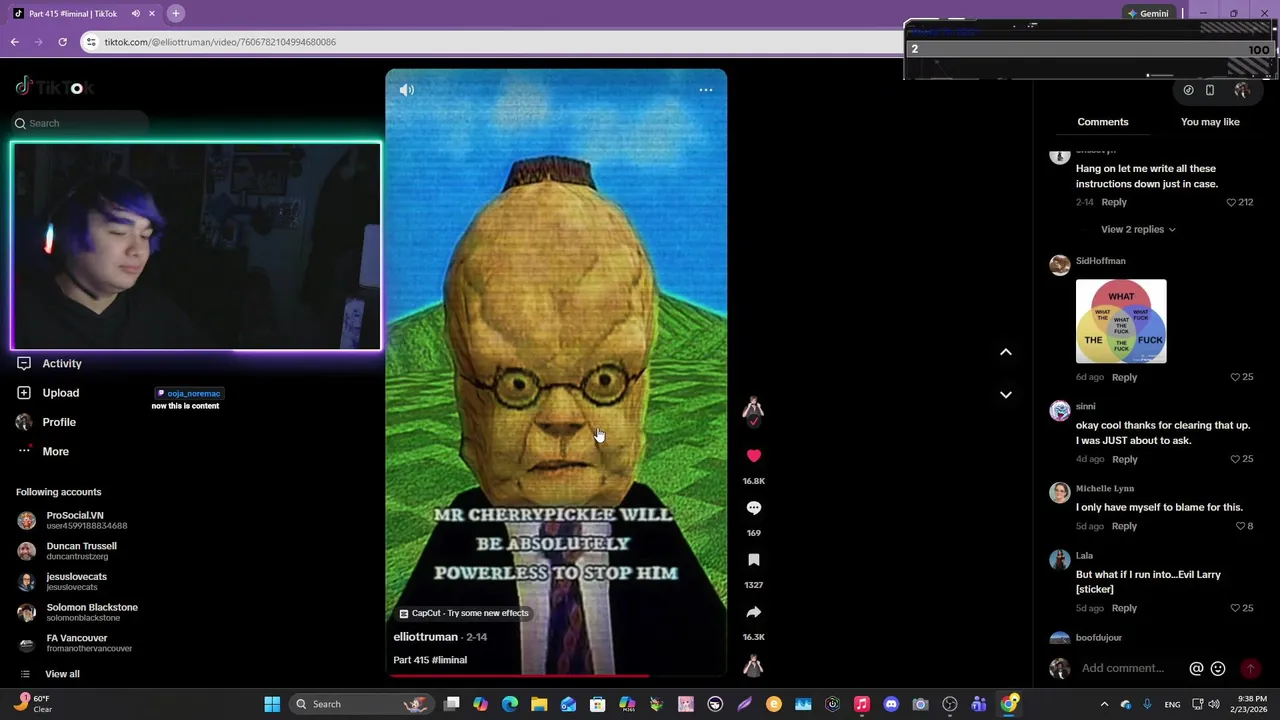1280x720 pixels.
Task: Show hidden icons in the system tray
Action: pos(1104,704)
